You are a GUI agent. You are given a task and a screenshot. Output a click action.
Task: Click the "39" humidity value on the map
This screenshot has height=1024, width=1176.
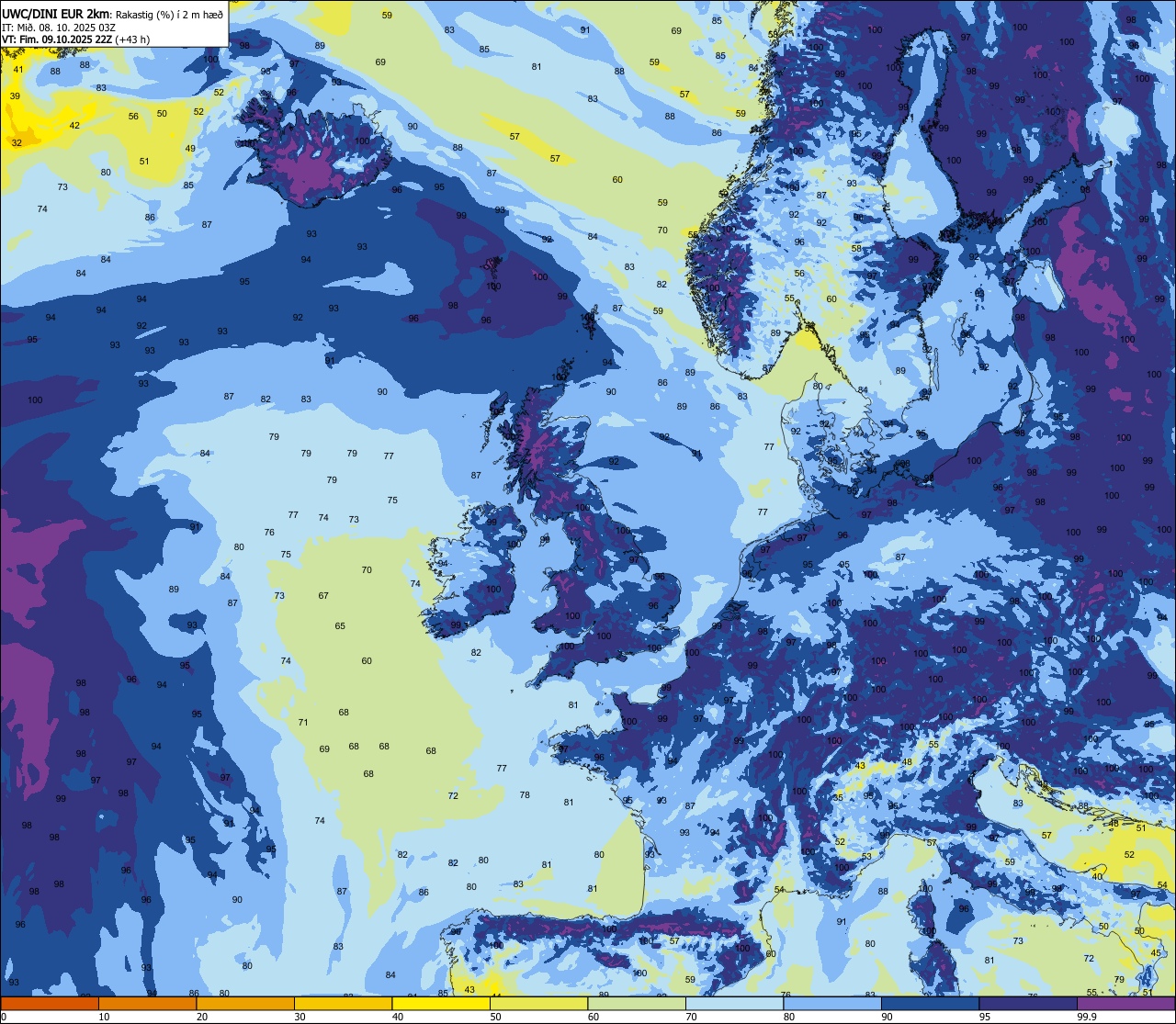pyautogui.click(x=15, y=96)
